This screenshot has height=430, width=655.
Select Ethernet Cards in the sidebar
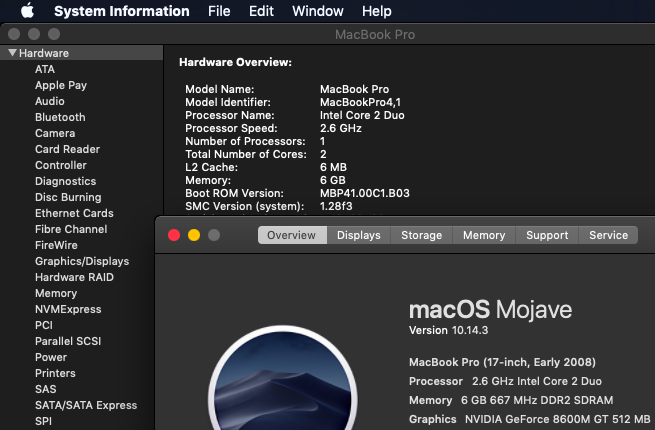[74, 213]
